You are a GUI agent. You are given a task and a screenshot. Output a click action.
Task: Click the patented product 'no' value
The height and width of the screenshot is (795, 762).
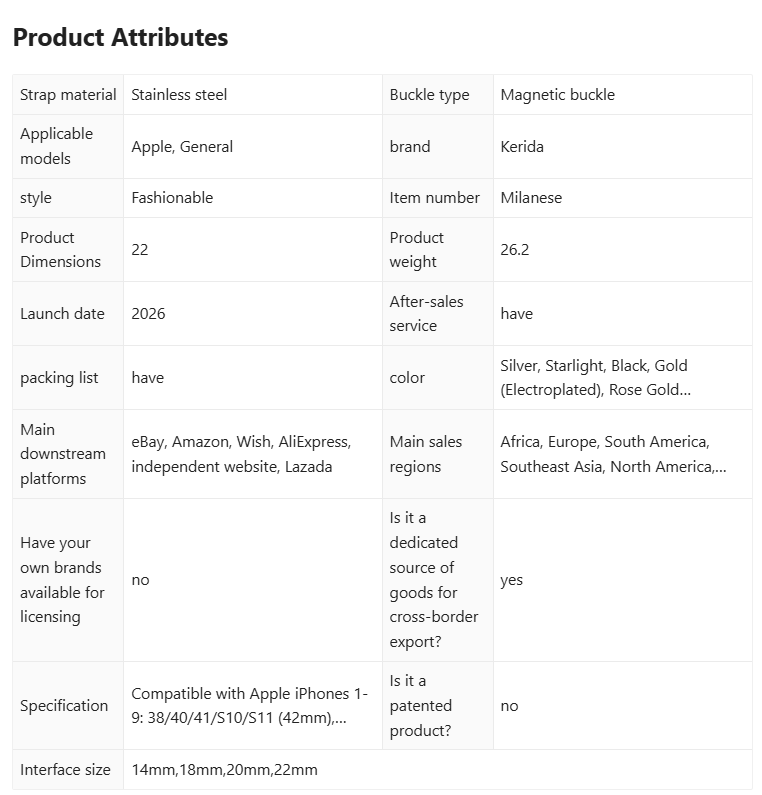pos(509,706)
